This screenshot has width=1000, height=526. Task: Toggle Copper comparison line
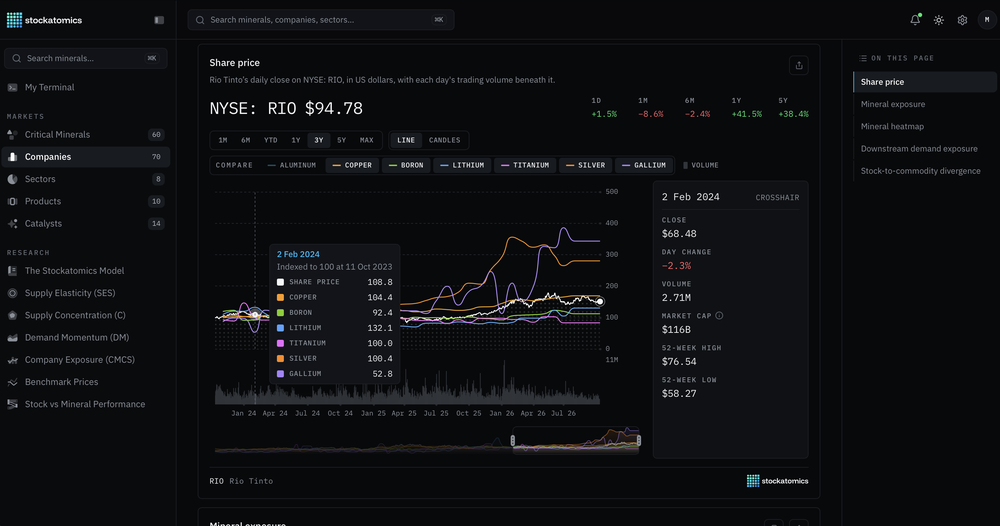tap(352, 165)
